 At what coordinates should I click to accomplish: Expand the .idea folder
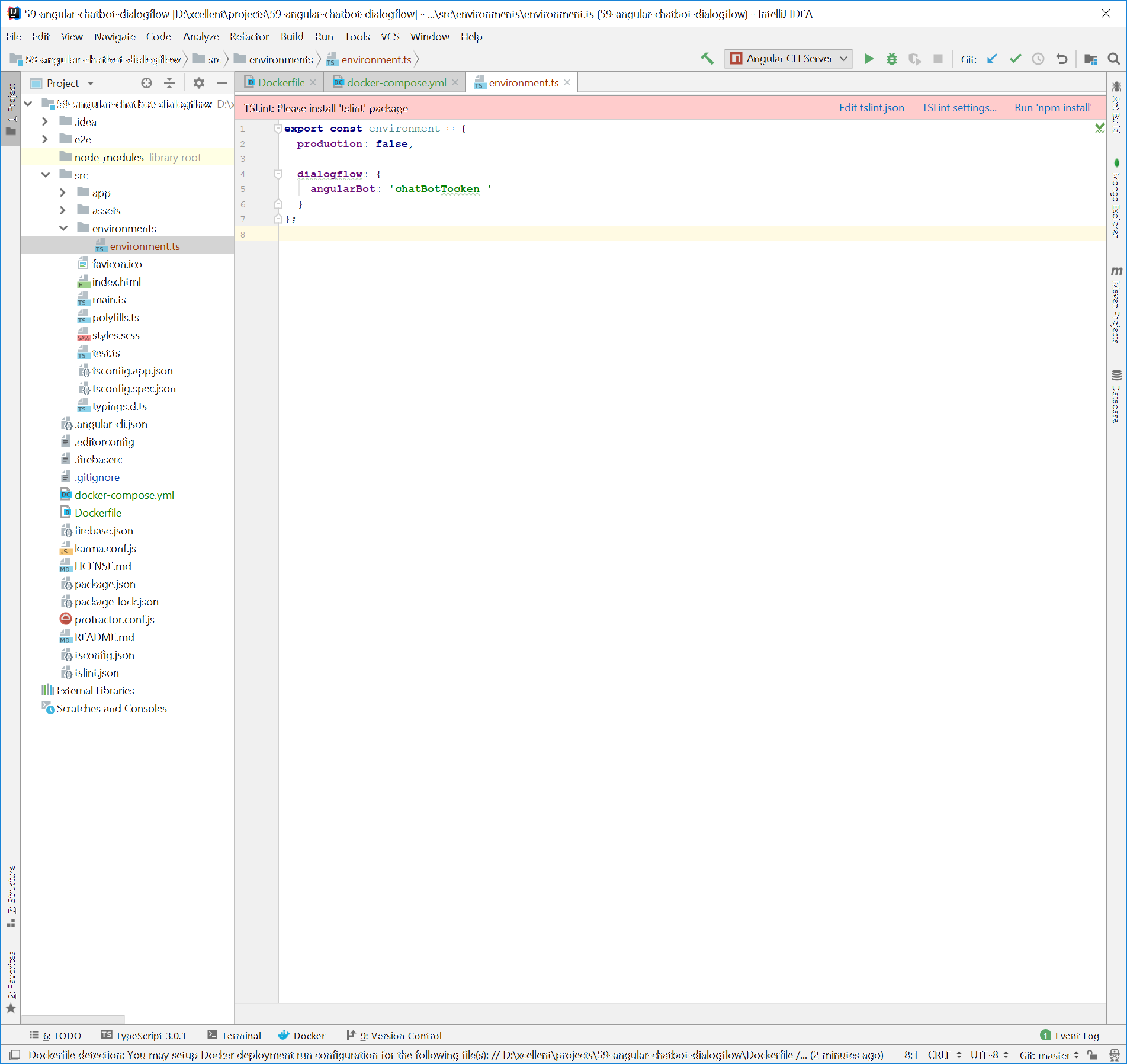(x=45, y=121)
